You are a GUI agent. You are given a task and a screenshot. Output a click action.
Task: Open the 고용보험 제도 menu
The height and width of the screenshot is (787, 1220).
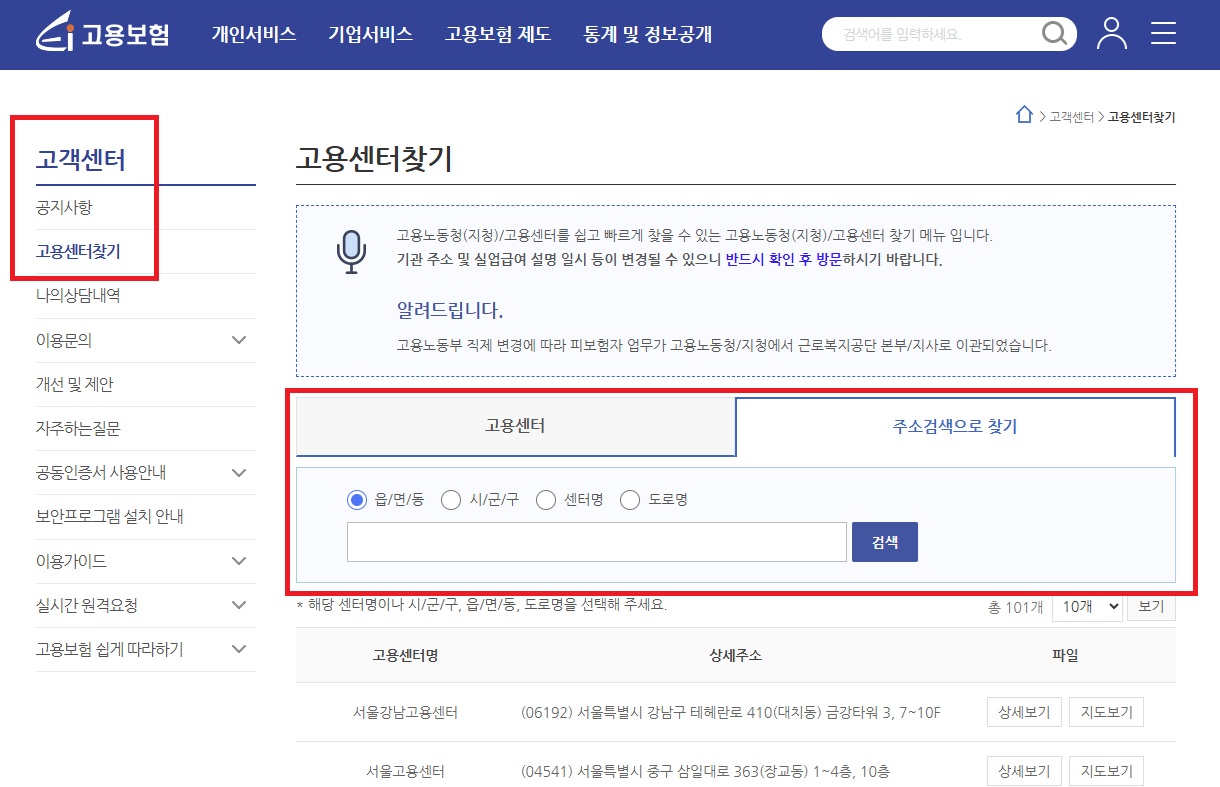tap(498, 34)
